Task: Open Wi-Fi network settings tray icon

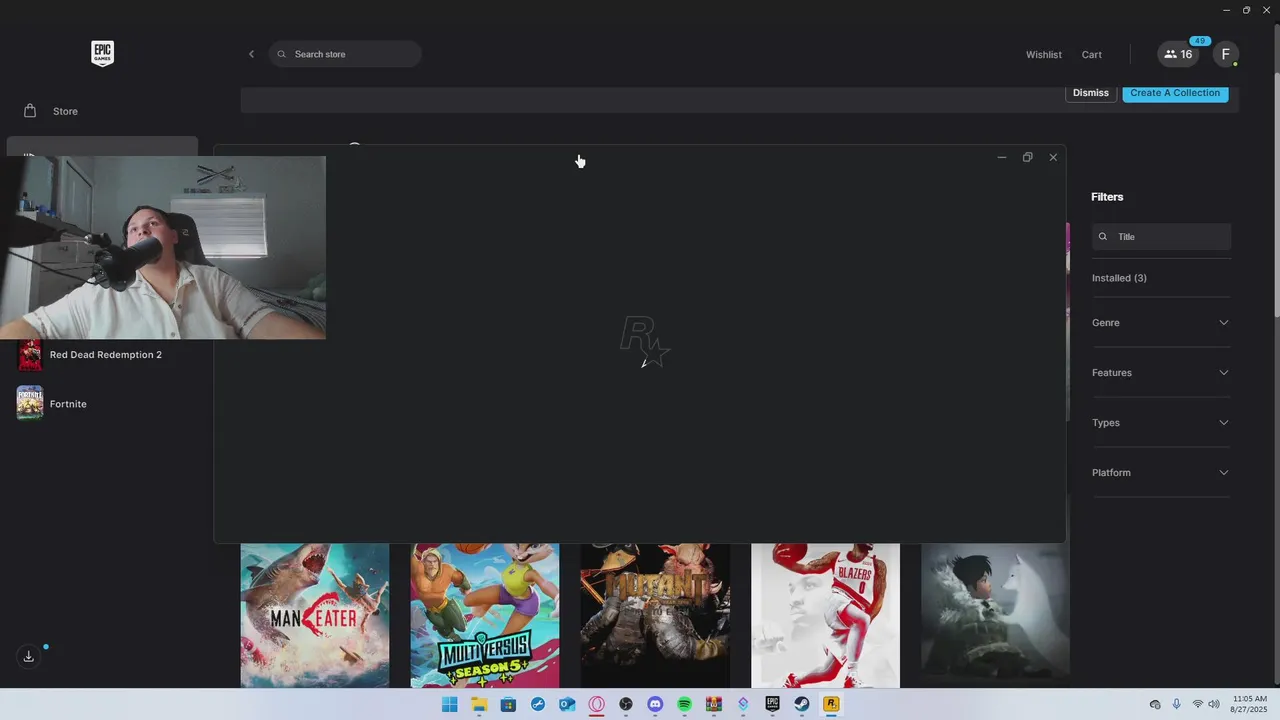Action: point(1197,704)
